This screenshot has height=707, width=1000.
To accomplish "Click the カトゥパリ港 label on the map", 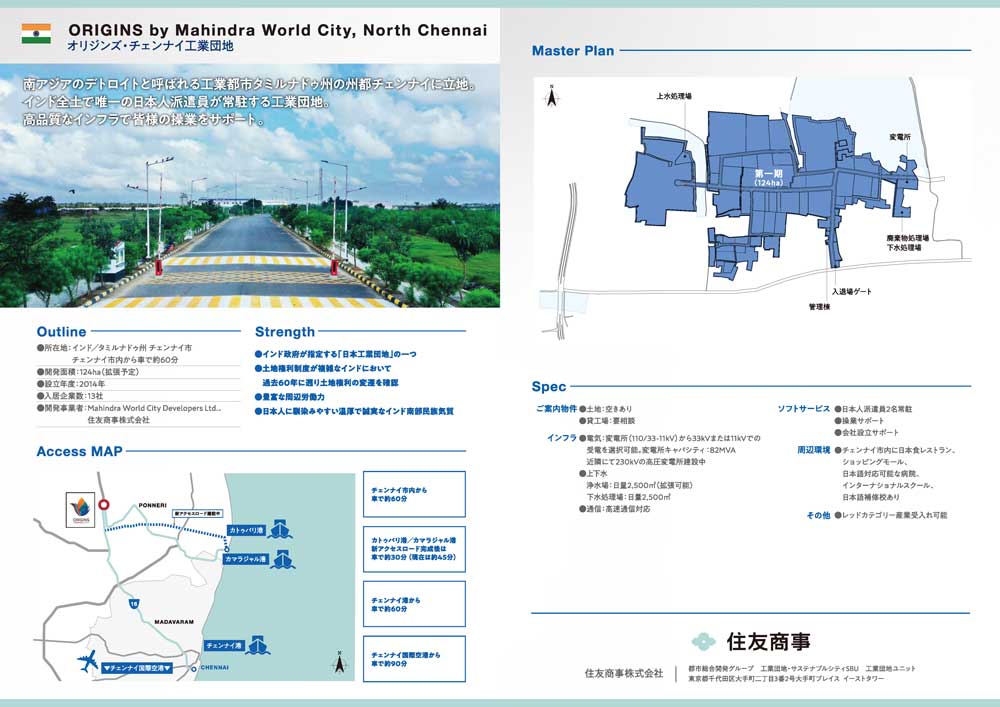I will coord(246,530).
